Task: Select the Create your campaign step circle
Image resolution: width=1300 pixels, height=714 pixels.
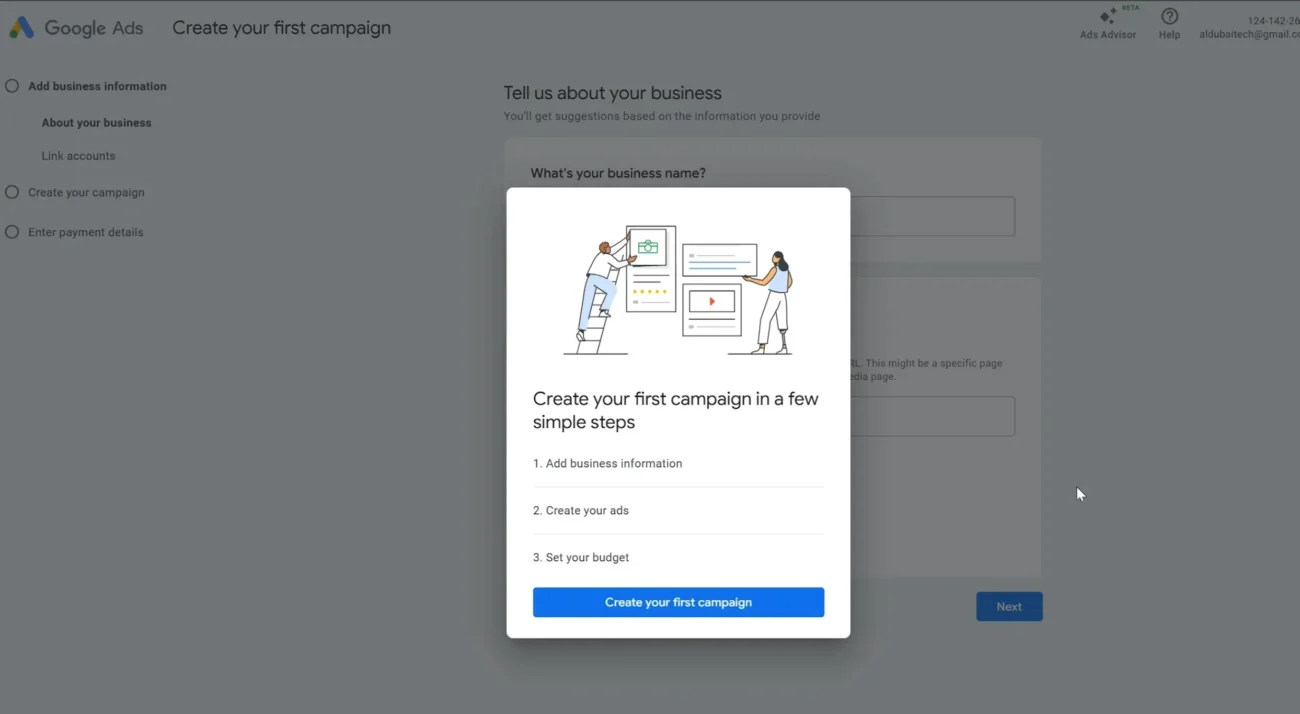Action: coord(12,192)
